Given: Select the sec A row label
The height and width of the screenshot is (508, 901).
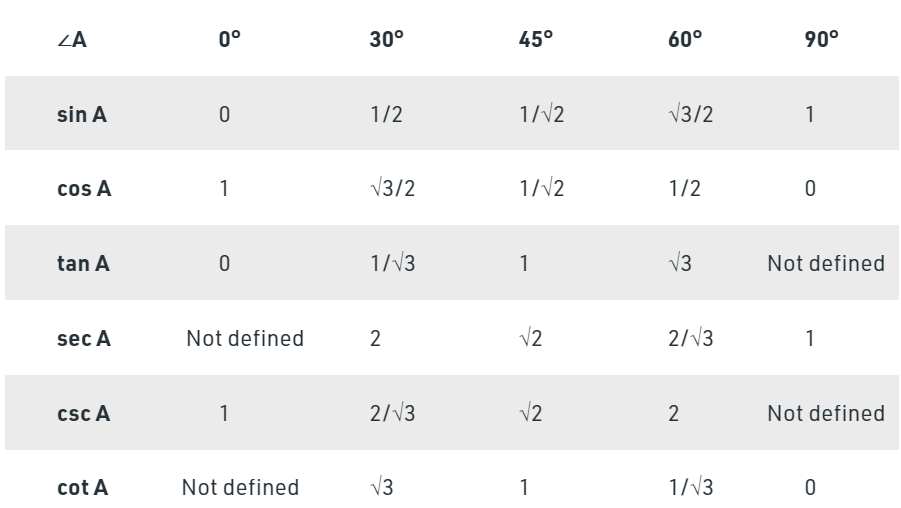Looking at the screenshot, I should [83, 339].
